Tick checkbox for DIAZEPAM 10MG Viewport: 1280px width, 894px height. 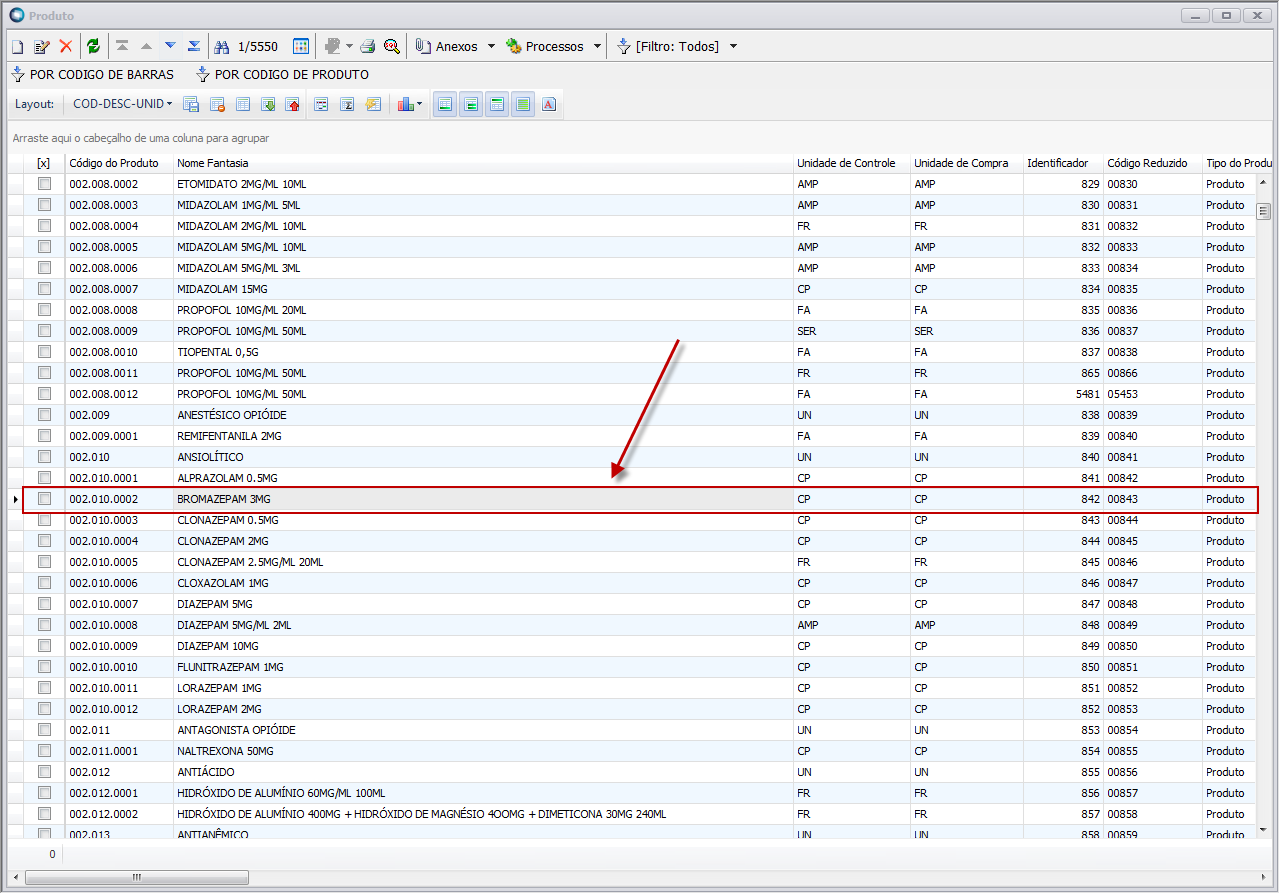[44, 646]
